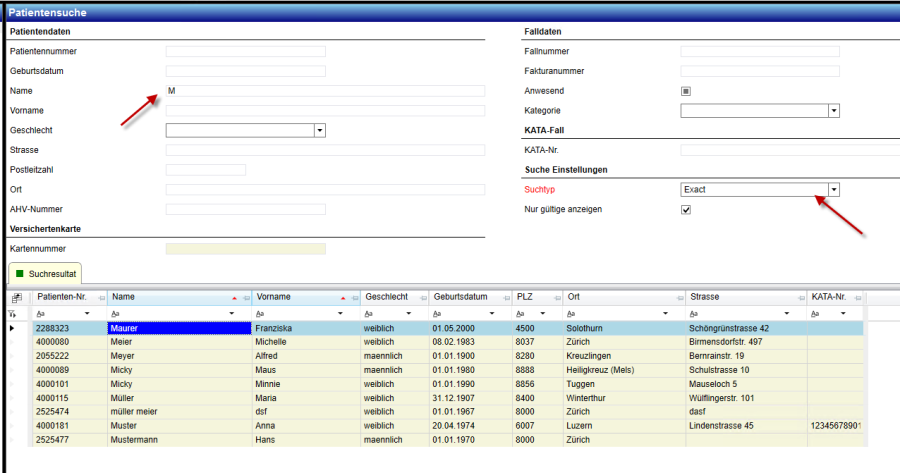Click pin icon on Name column header
900x473 pixels.
245,297
